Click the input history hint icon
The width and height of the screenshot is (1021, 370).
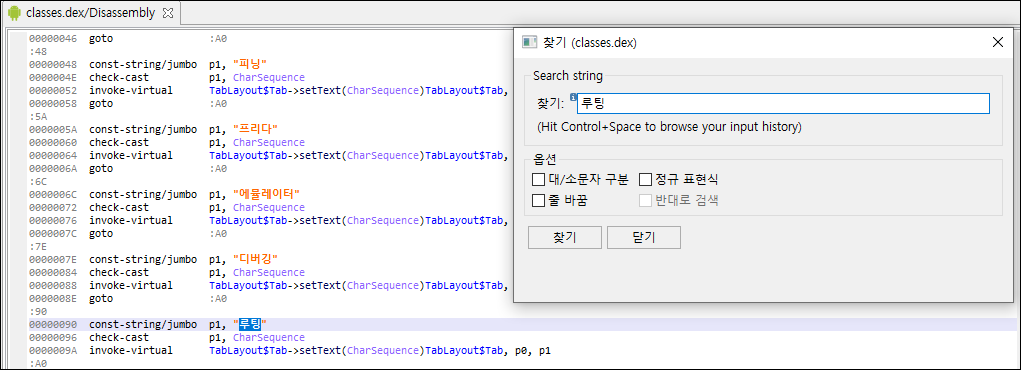[573, 97]
